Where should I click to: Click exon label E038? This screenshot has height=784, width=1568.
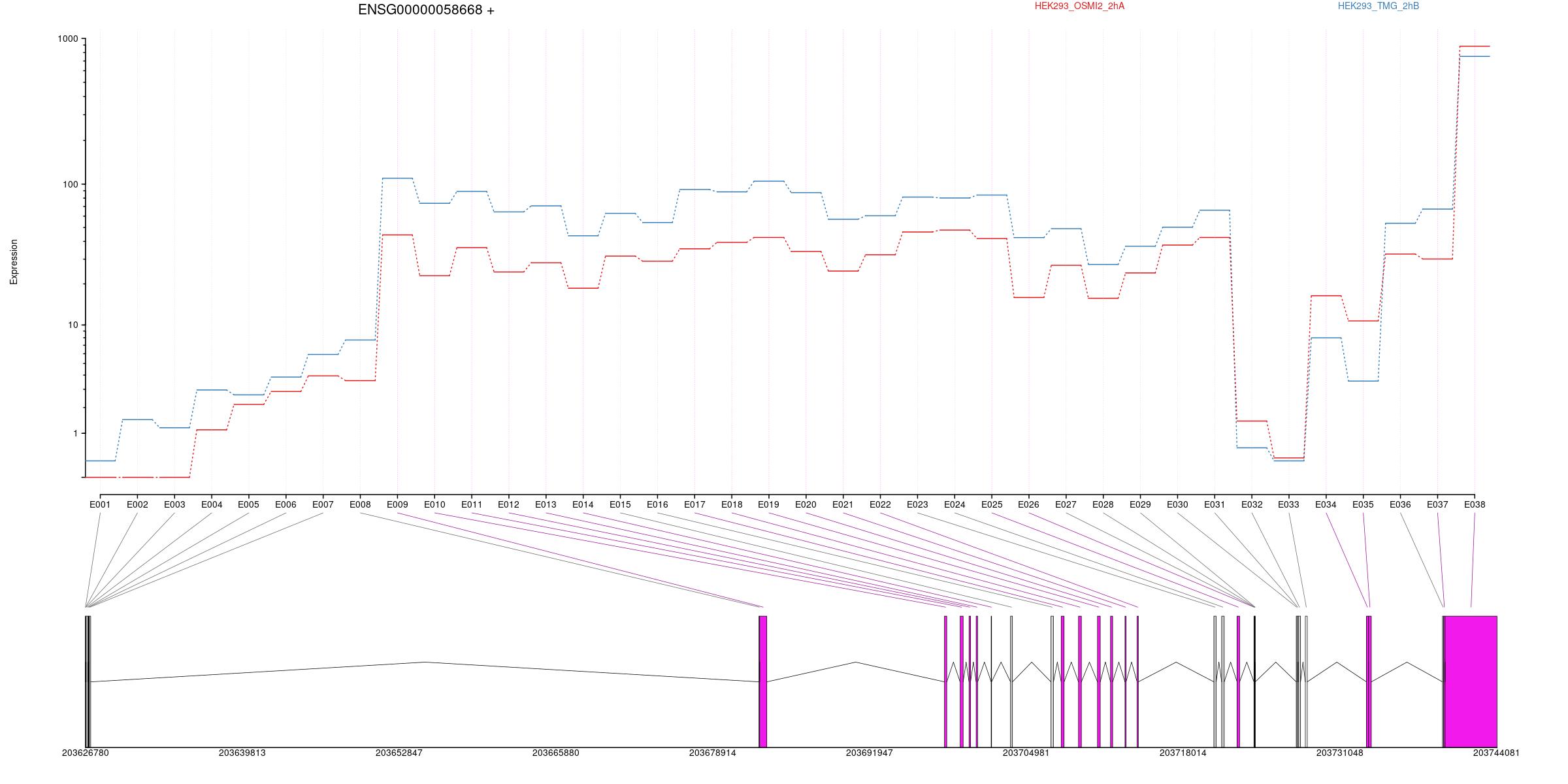click(x=1475, y=504)
